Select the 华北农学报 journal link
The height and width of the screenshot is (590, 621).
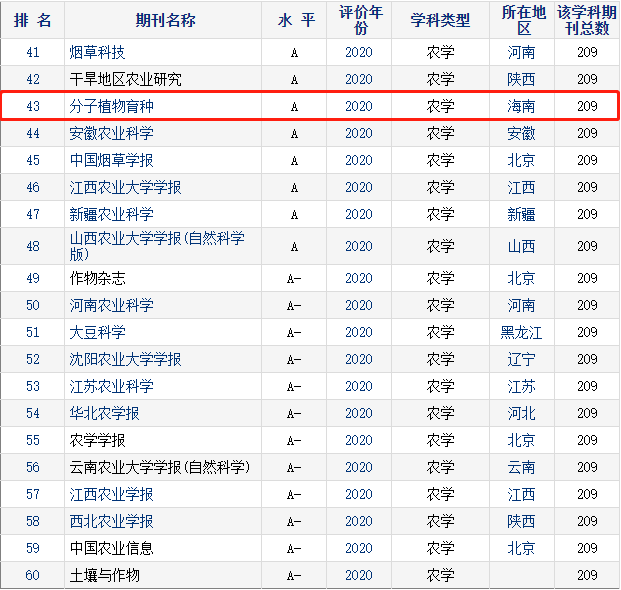tap(104, 413)
